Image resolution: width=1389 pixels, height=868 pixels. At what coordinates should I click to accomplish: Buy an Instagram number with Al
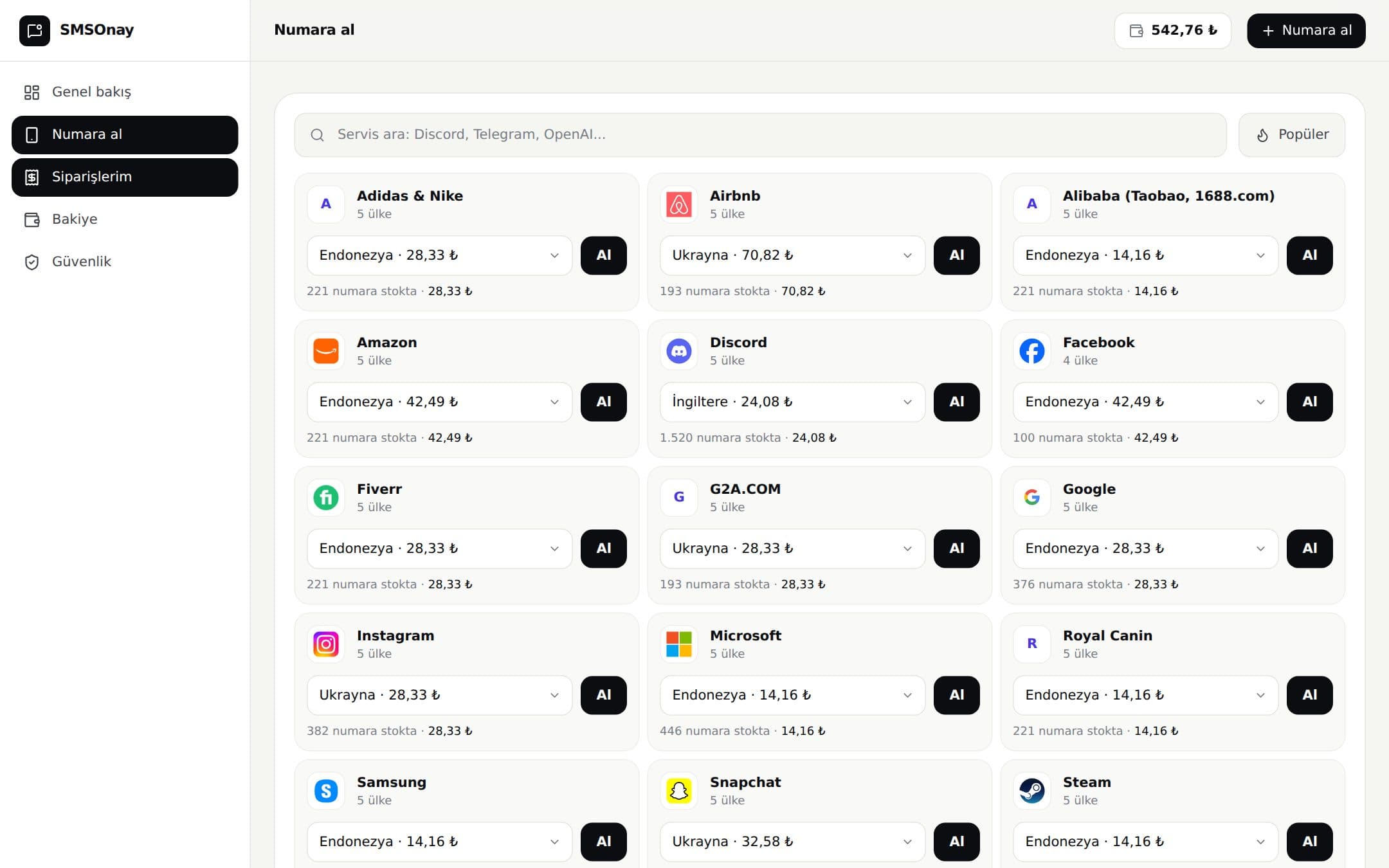coord(604,695)
